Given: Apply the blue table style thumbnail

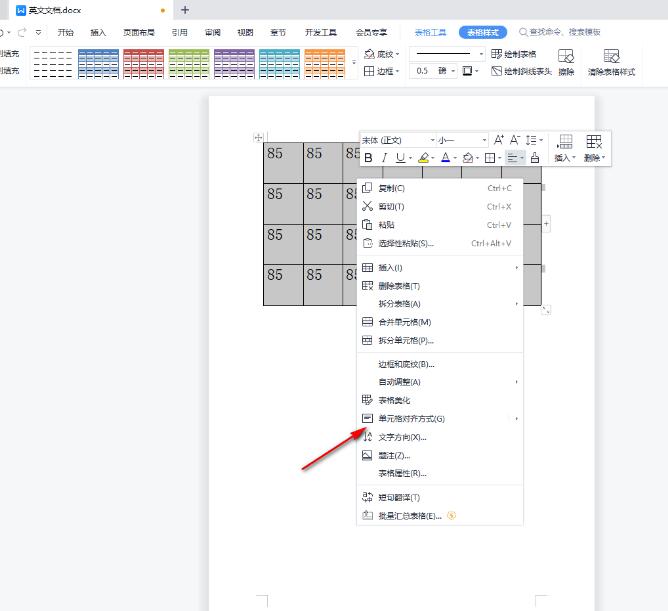Looking at the screenshot, I should click(x=98, y=63).
